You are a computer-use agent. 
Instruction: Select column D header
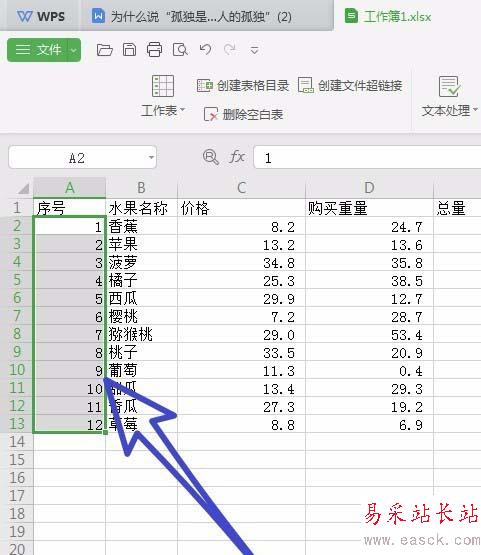(x=369, y=188)
